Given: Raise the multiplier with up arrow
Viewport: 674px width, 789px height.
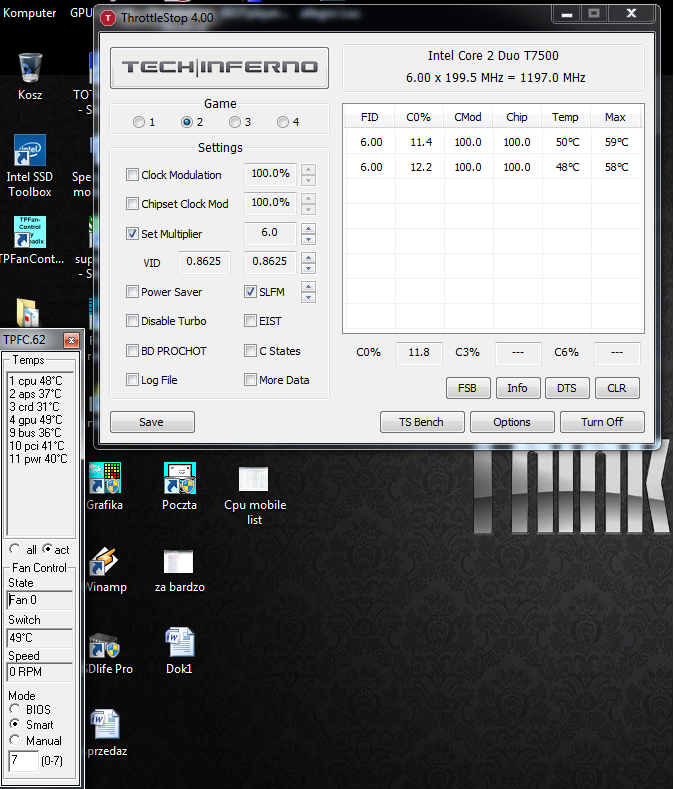Looking at the screenshot, I should (x=309, y=228).
